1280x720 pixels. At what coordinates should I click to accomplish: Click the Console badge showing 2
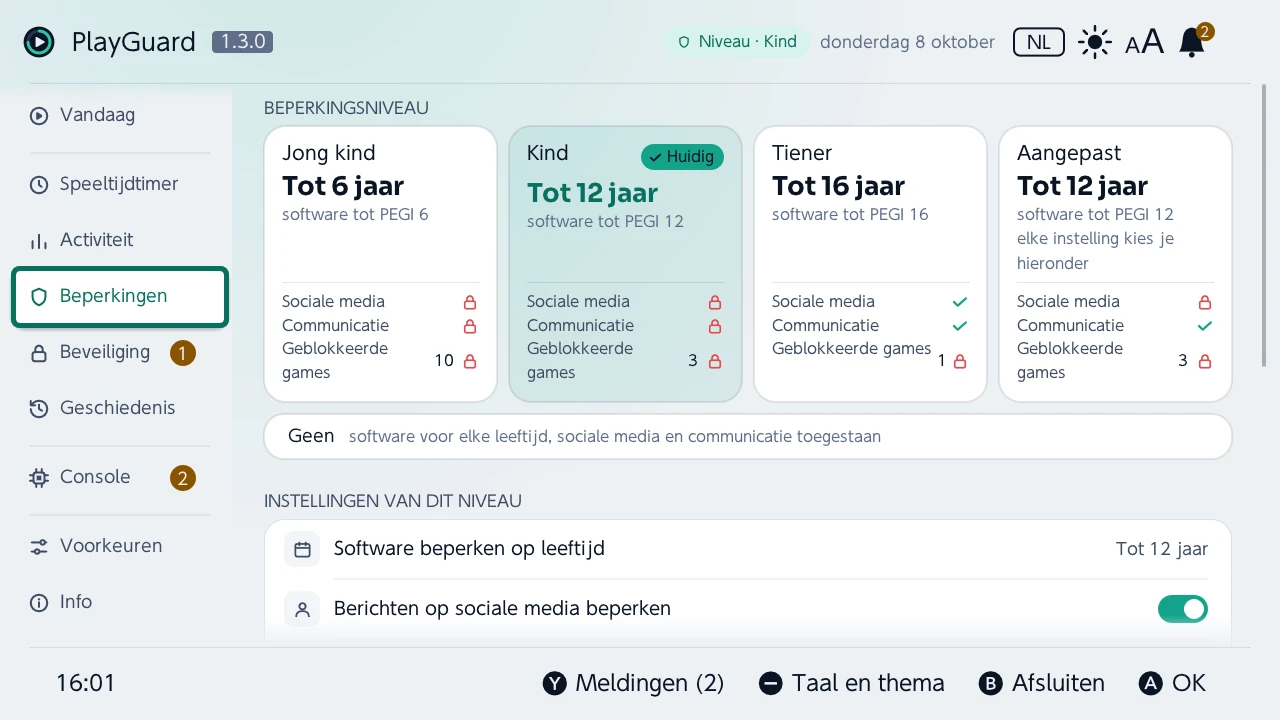pyautogui.click(x=182, y=478)
